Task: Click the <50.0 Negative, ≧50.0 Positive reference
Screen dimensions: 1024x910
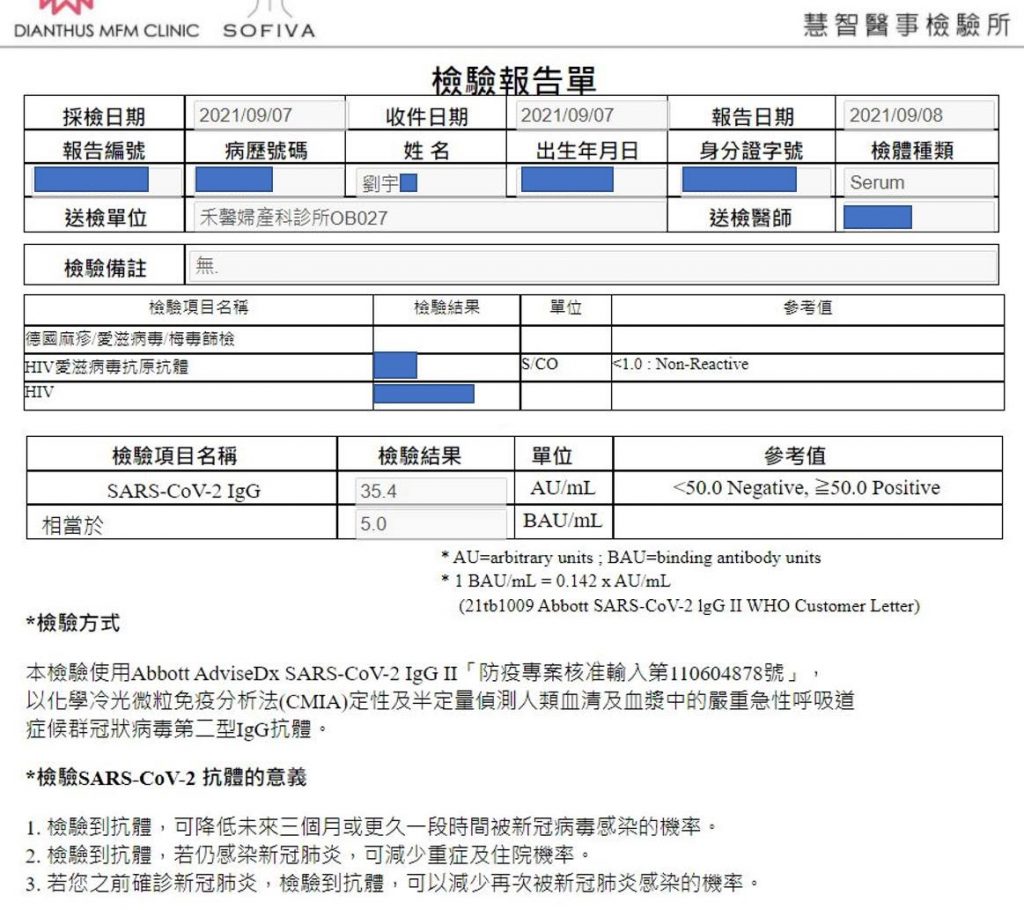Action: [807, 487]
